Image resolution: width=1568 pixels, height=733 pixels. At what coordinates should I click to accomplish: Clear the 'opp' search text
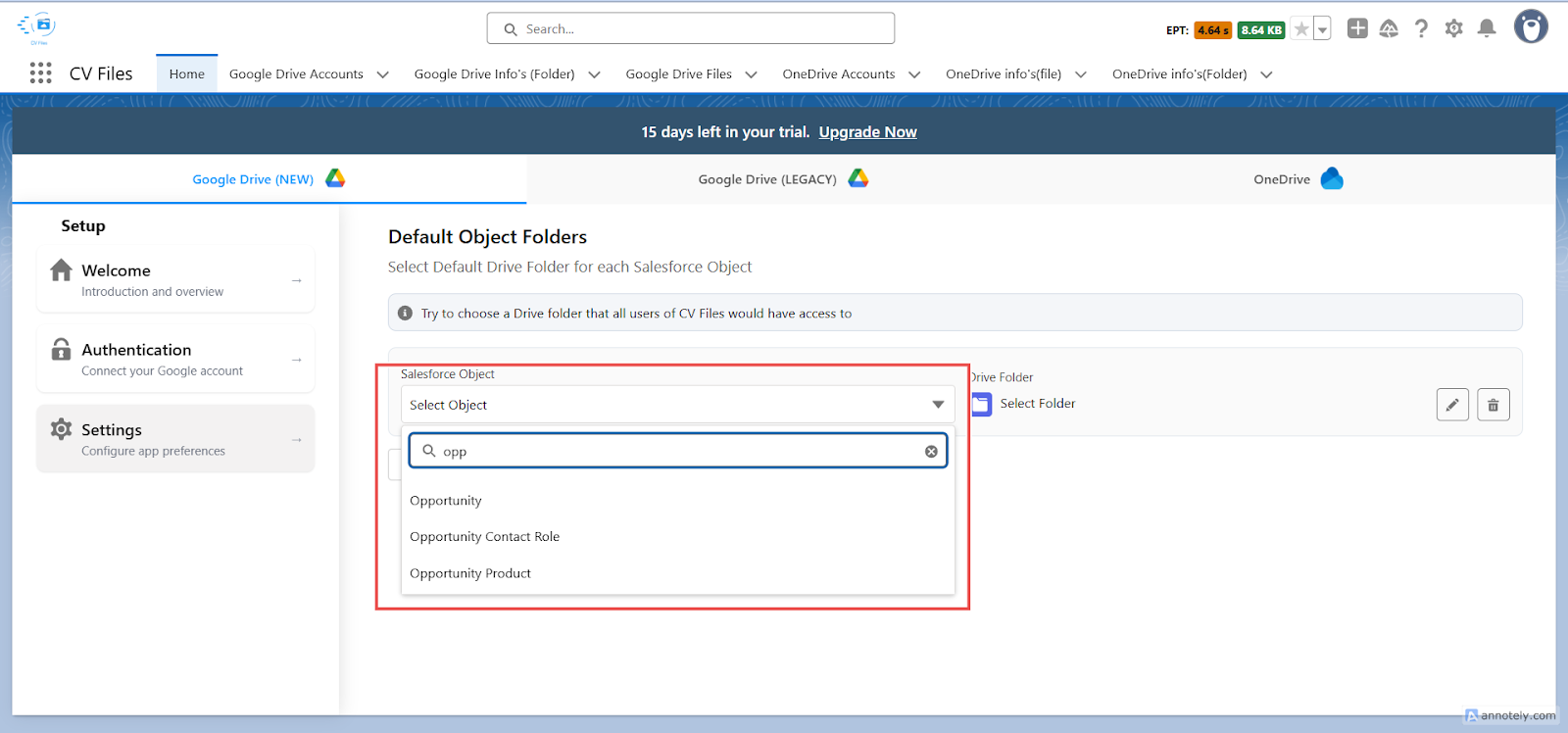[x=931, y=452]
